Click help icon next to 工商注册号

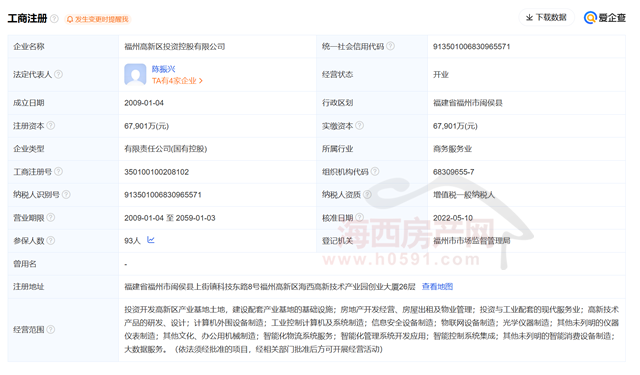tap(58, 171)
